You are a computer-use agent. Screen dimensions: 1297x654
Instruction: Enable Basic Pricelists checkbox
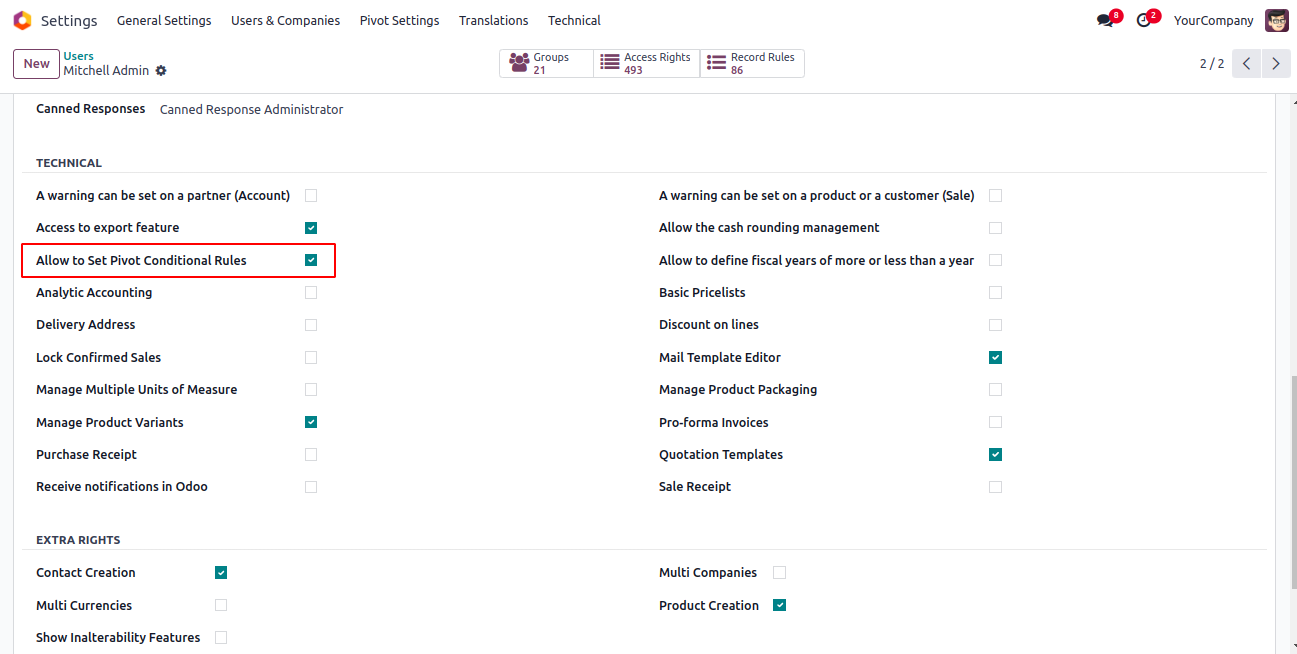[x=995, y=293]
